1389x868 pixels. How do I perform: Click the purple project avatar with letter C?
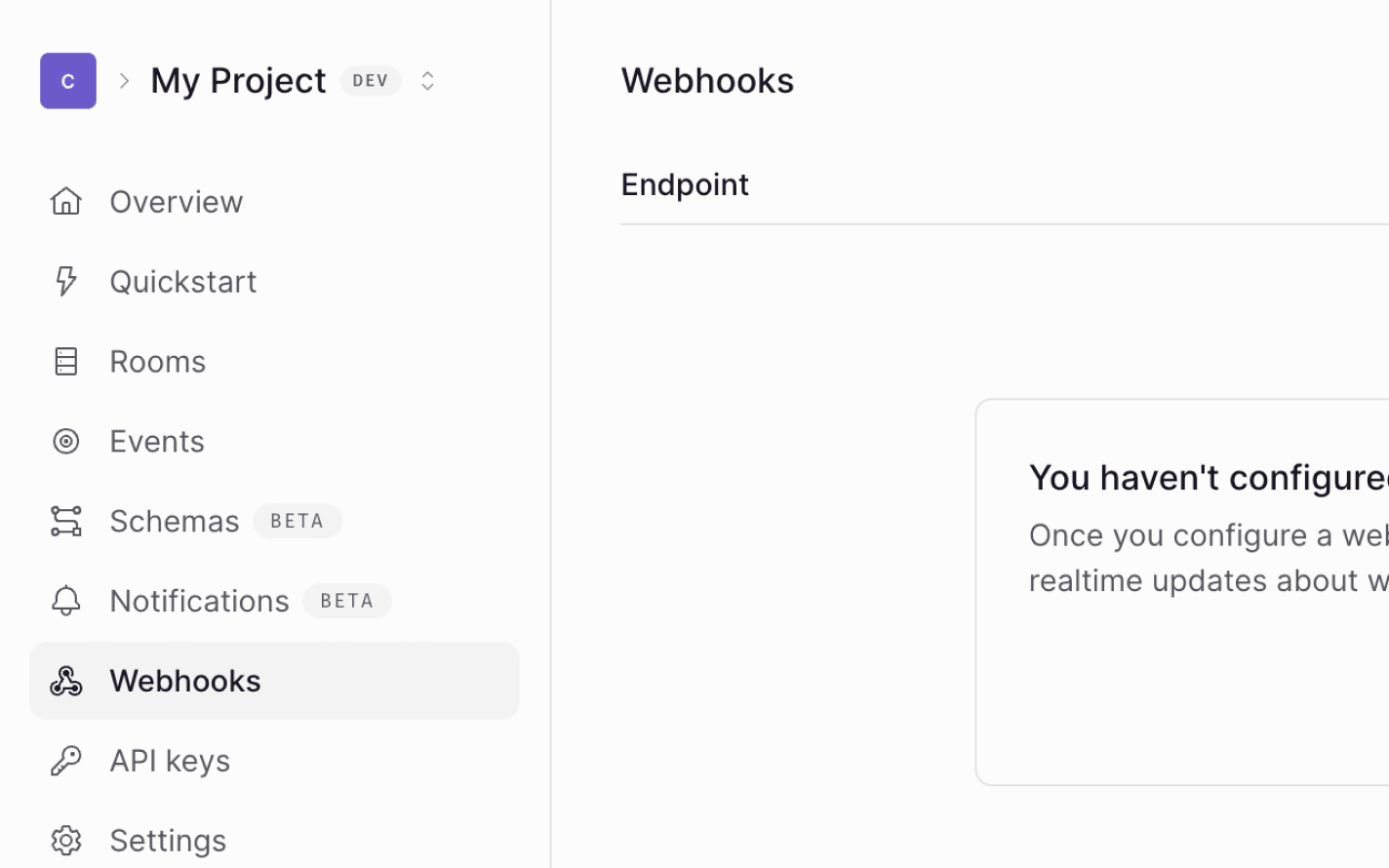coord(67,80)
